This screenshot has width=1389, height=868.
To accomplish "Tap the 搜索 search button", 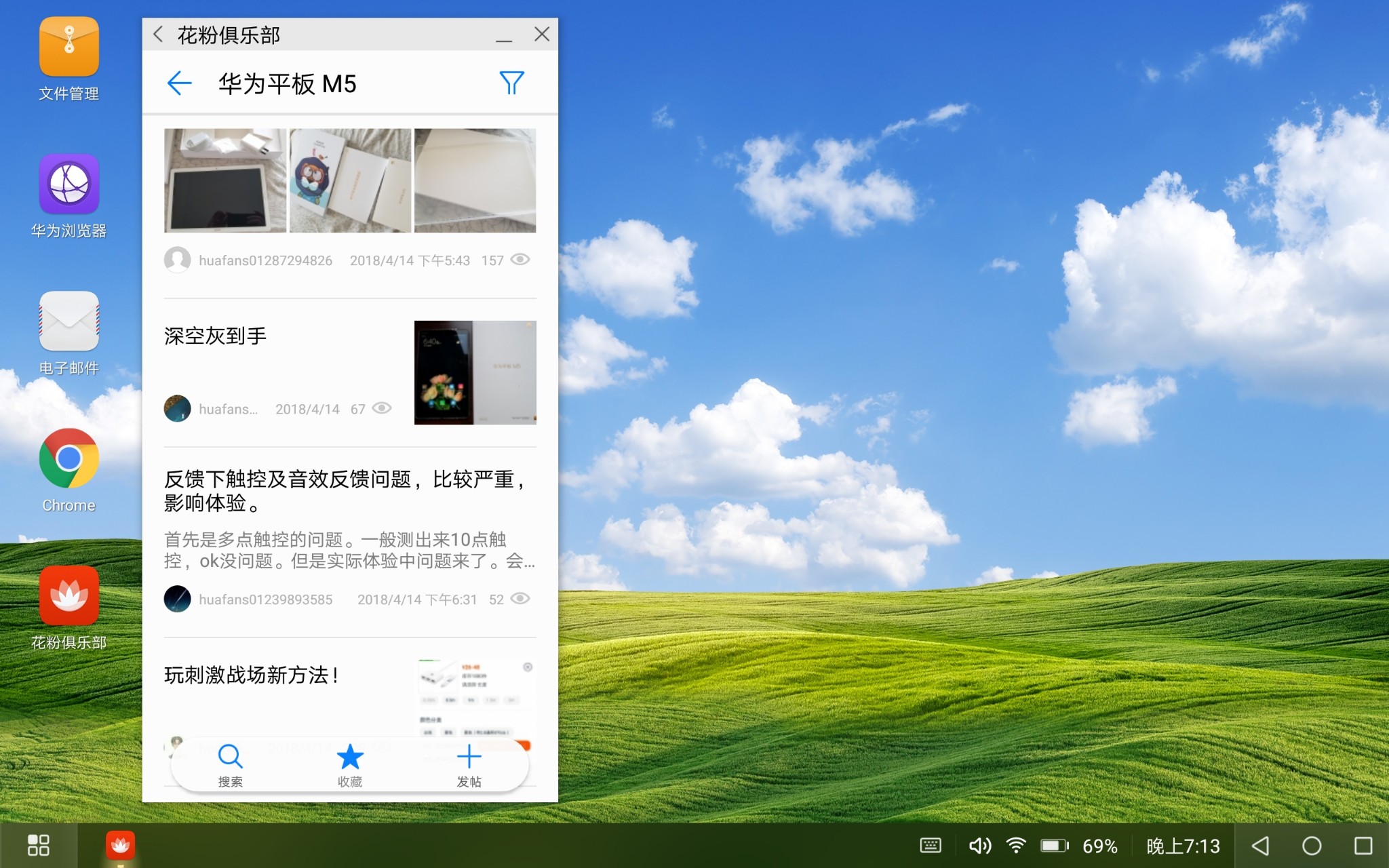I will 230,765.
